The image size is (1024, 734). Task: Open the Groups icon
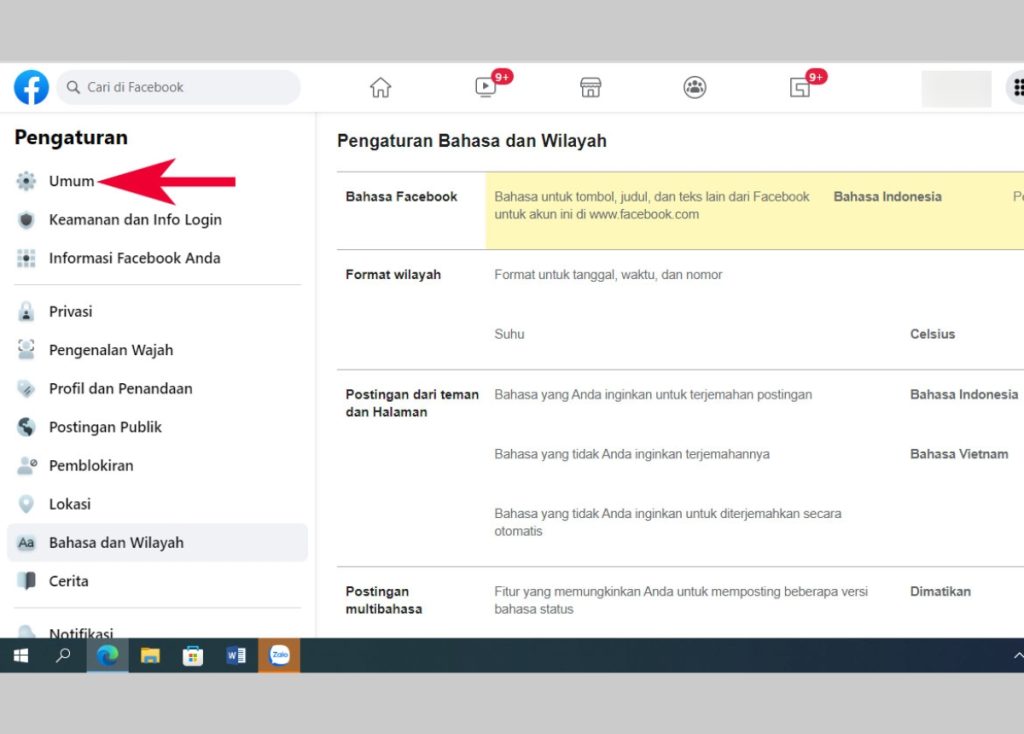(695, 87)
